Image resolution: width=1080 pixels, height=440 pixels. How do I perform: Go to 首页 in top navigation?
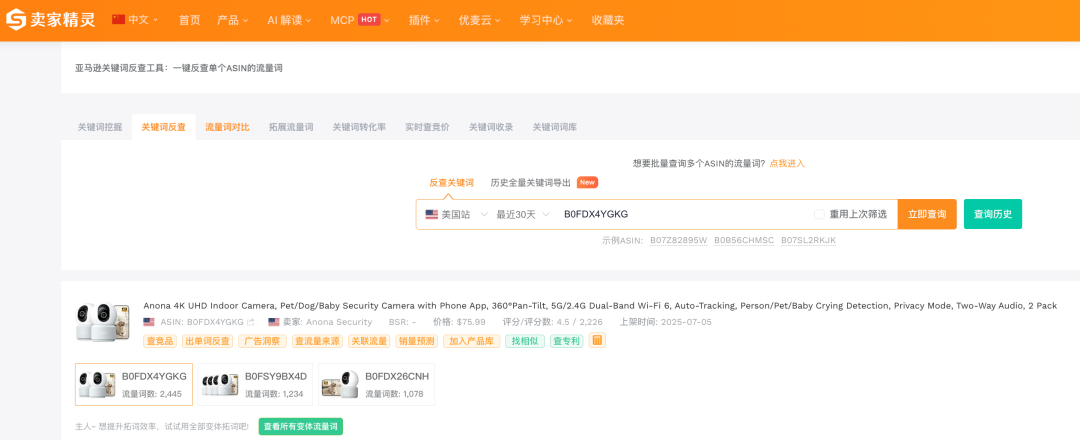coord(189,20)
